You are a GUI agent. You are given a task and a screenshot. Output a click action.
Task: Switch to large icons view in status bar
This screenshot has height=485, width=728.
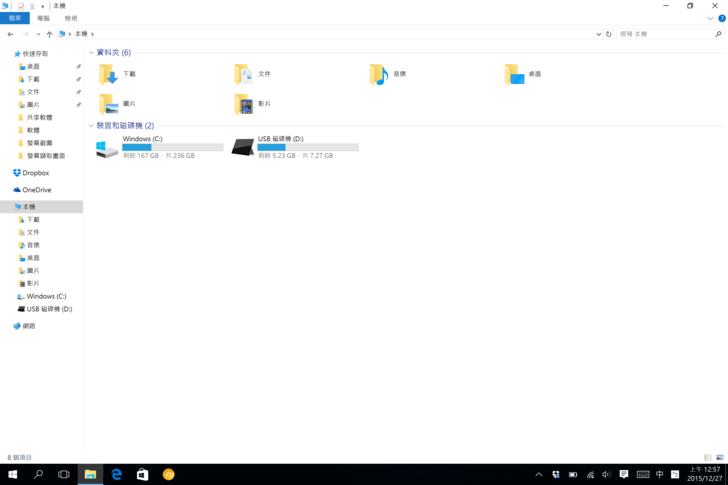719,457
